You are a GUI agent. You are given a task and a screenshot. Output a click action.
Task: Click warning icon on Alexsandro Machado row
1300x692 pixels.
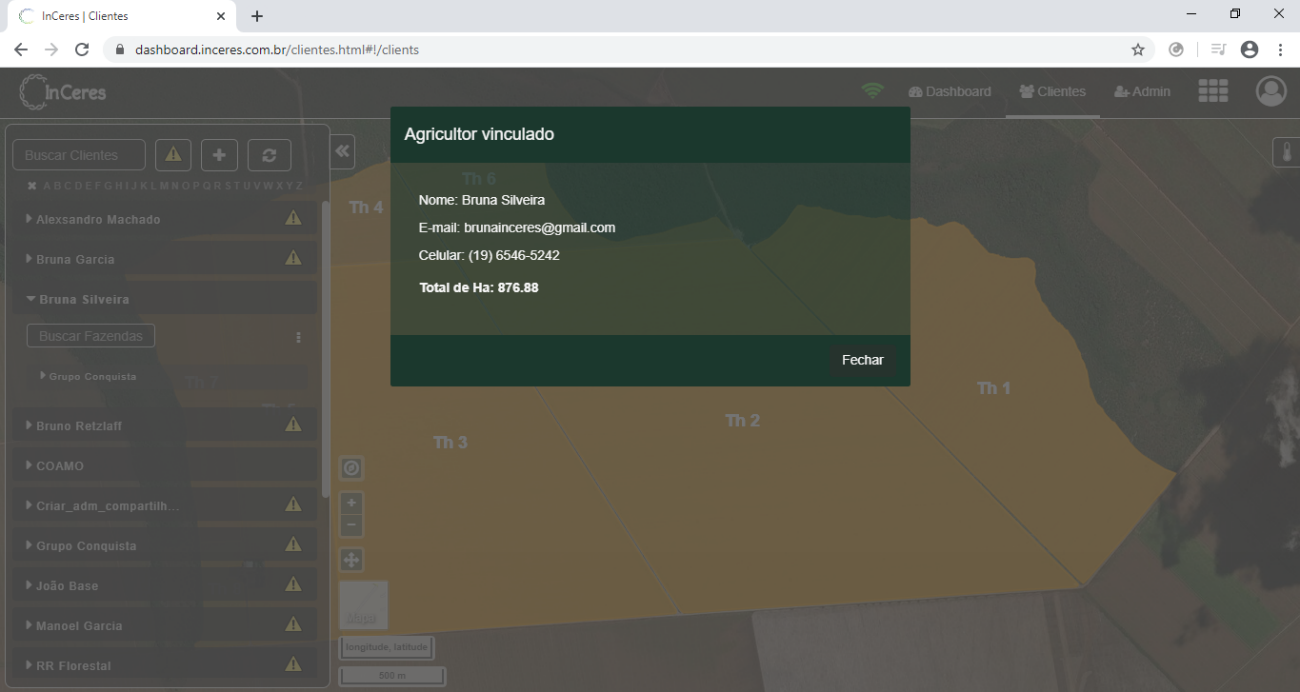coord(293,218)
